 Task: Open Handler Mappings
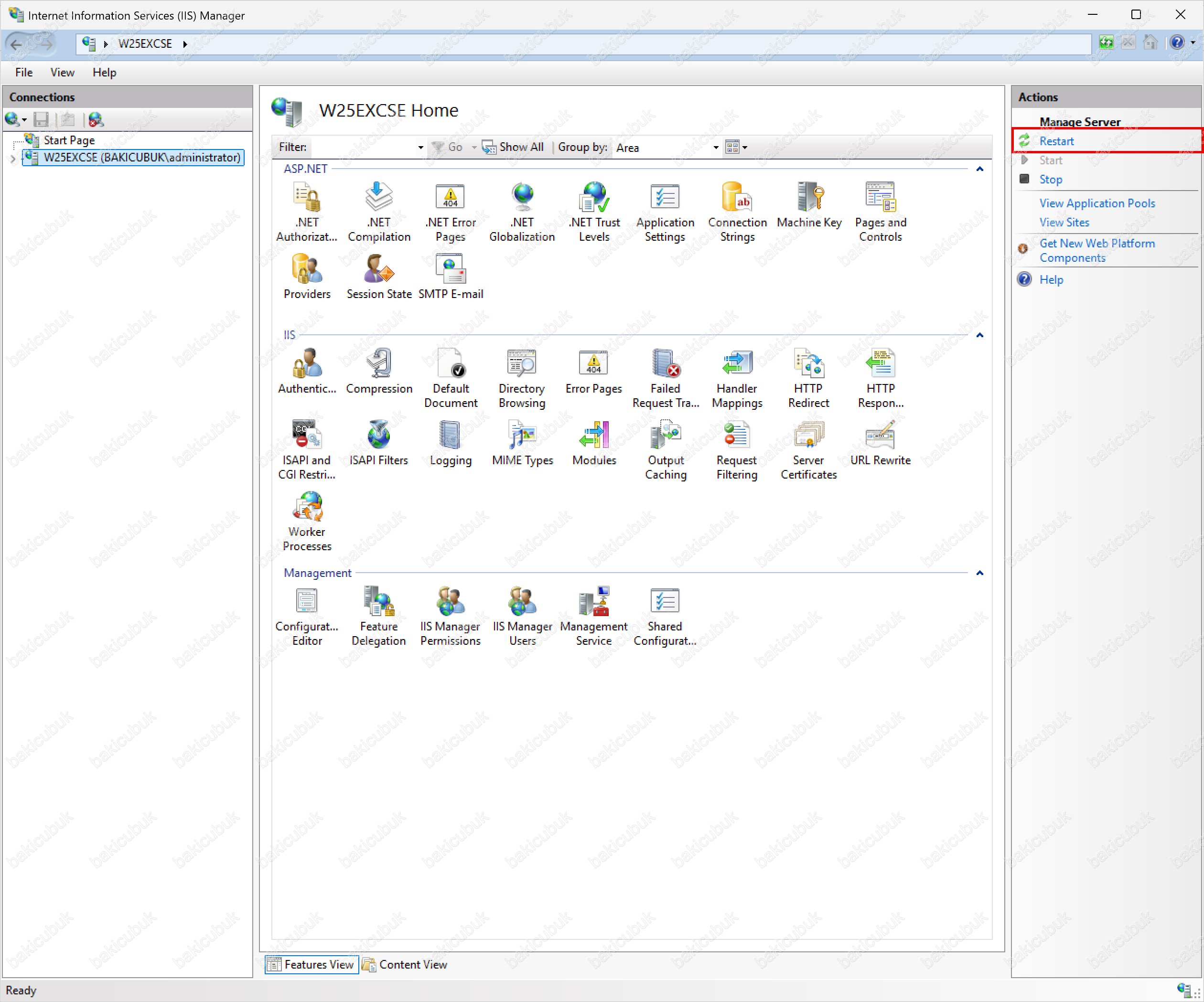(x=737, y=378)
